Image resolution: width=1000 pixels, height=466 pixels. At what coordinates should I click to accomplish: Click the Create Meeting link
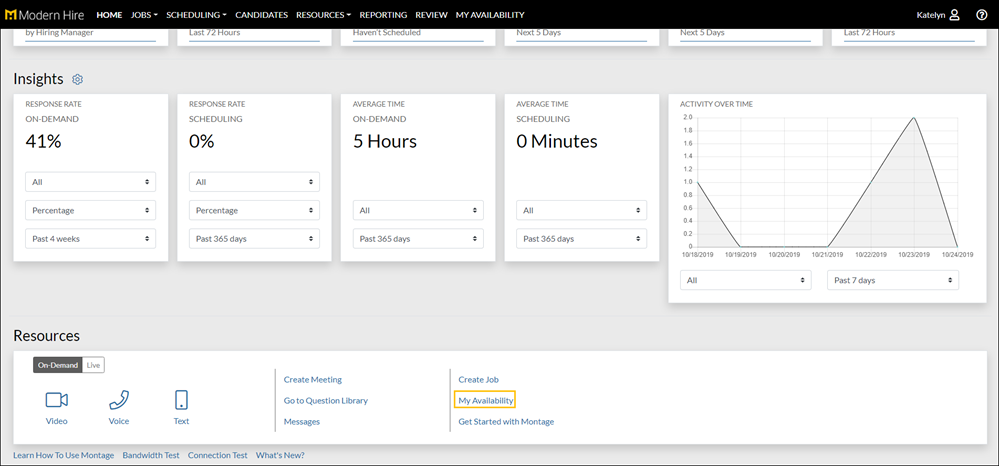tap(312, 380)
